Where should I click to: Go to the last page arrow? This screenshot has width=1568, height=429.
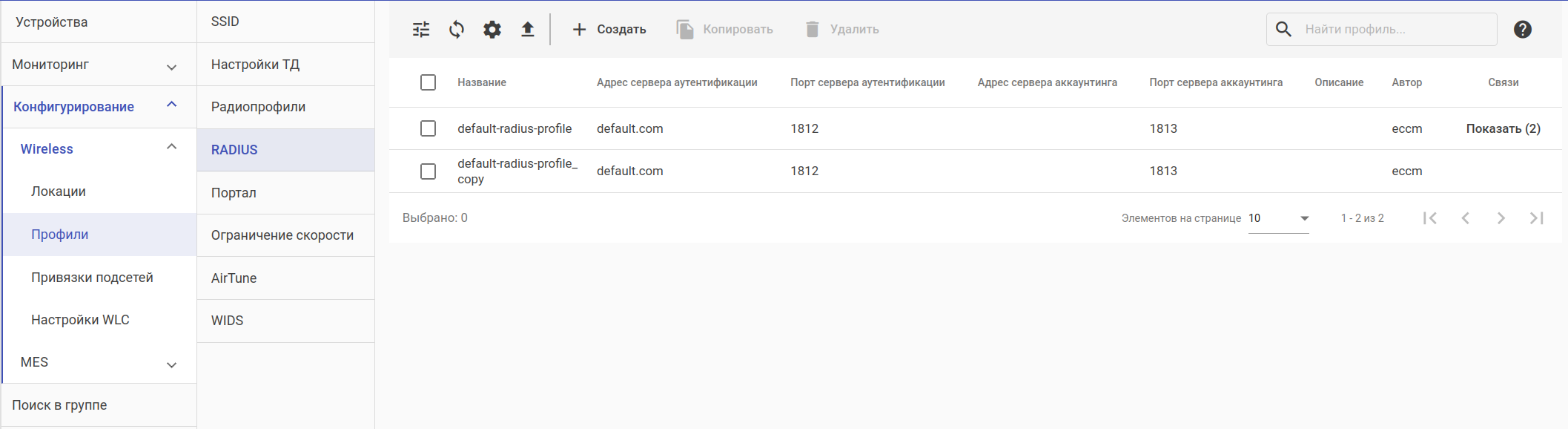pos(1537,218)
